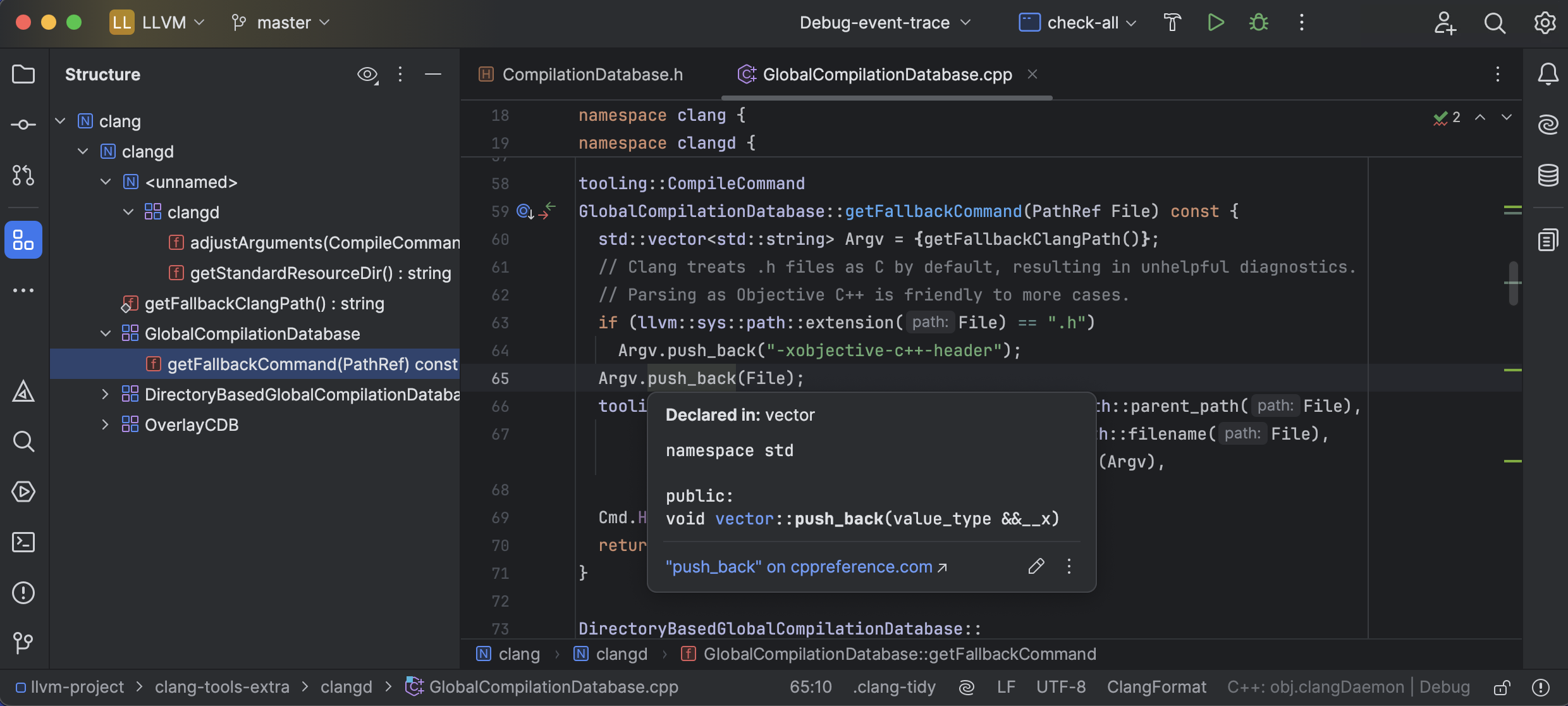Run the check-all configuration with the green play icon
The height and width of the screenshot is (706, 1568).
1215,23
